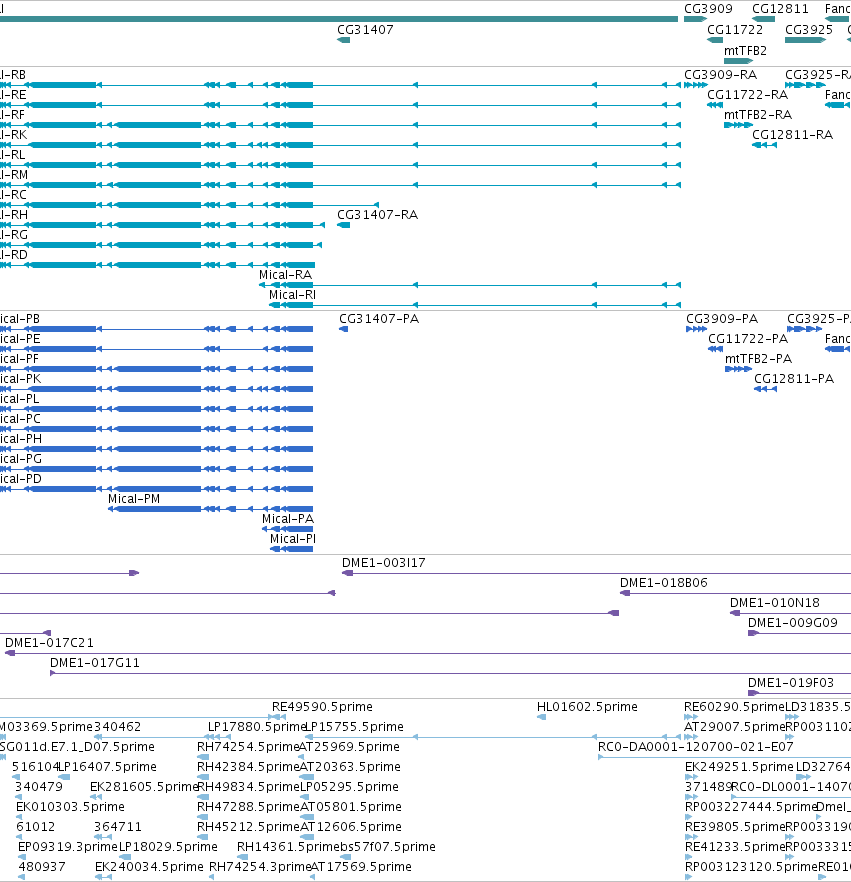Click the CG11722 gene label
The image size is (851, 882).
pyautogui.click(x=735, y=30)
